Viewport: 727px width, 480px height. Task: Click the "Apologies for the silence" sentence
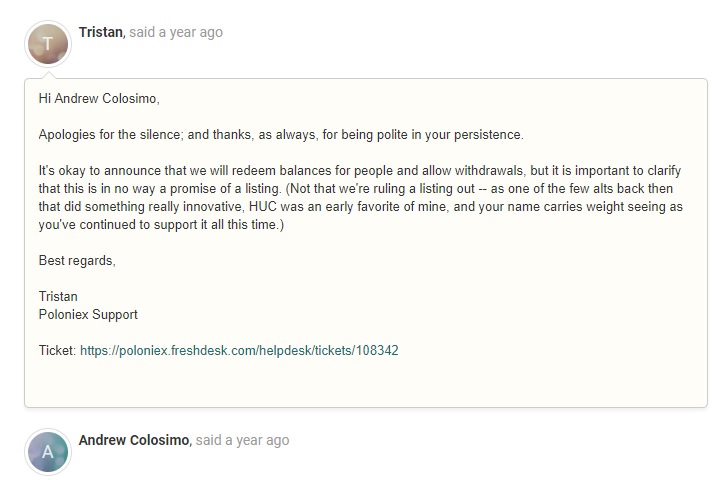pos(281,134)
